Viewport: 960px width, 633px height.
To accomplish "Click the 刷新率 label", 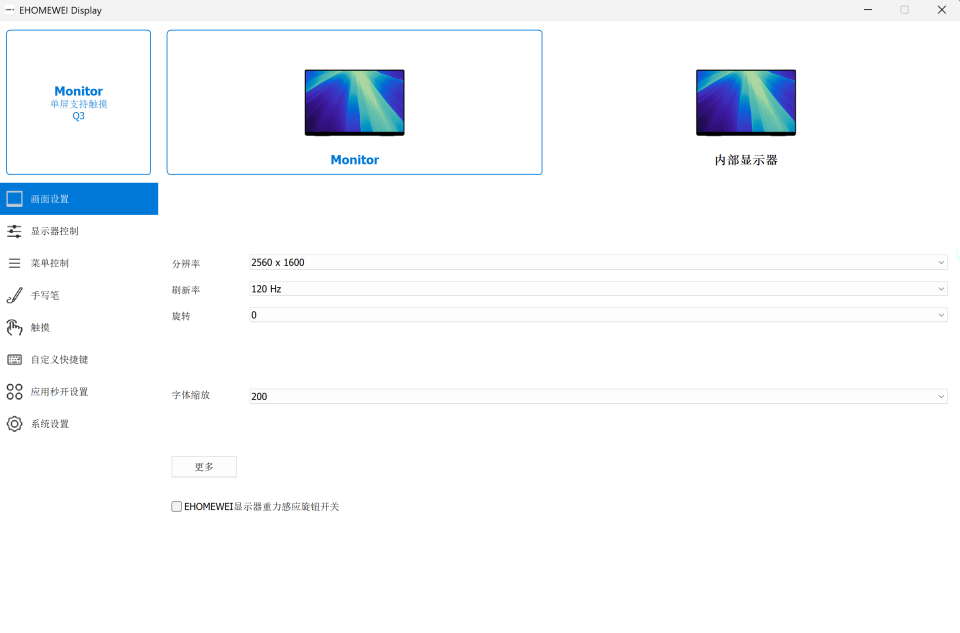I will tap(186, 290).
